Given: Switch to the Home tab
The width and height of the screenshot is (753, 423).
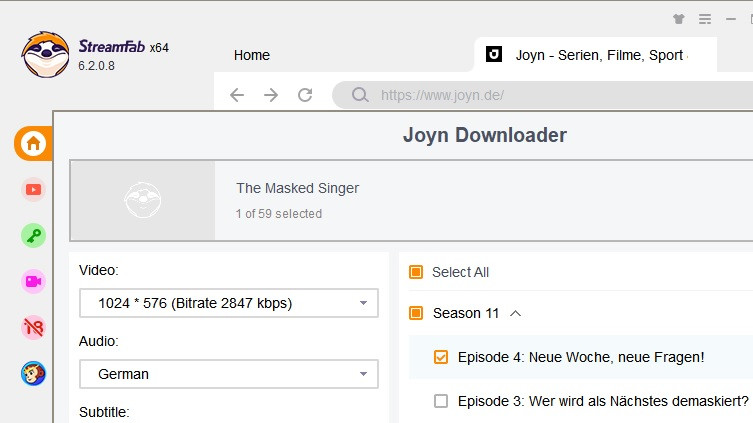Looking at the screenshot, I should pyautogui.click(x=252, y=55).
